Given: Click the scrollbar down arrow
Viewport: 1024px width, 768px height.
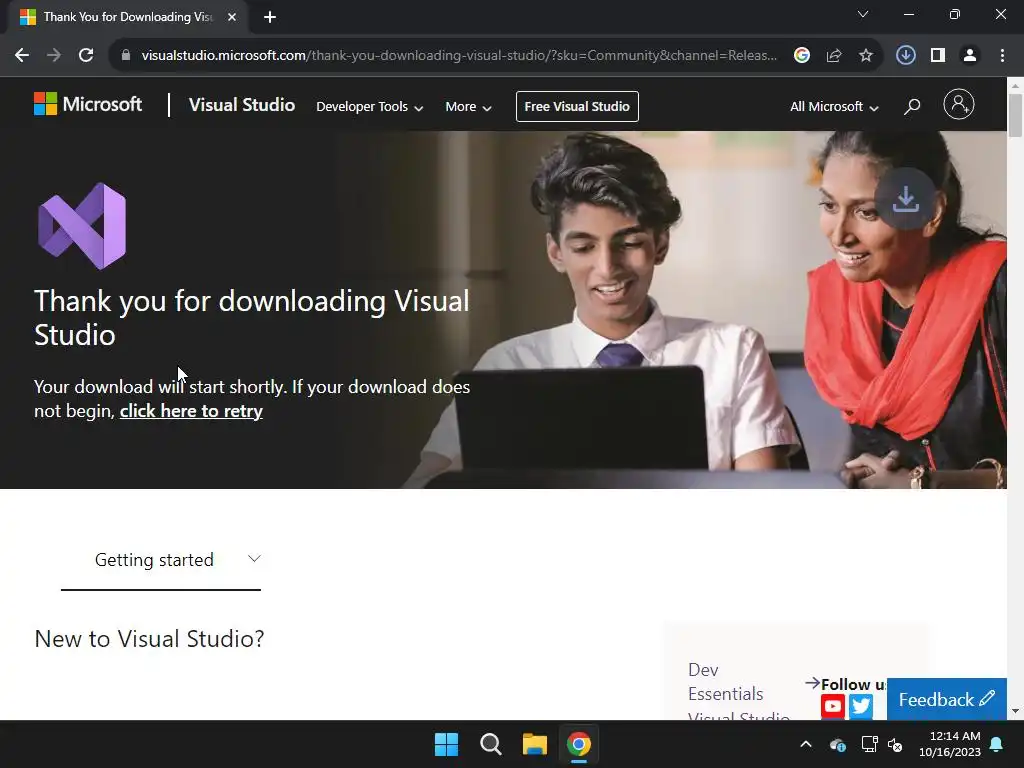Looking at the screenshot, I should point(1015,711).
